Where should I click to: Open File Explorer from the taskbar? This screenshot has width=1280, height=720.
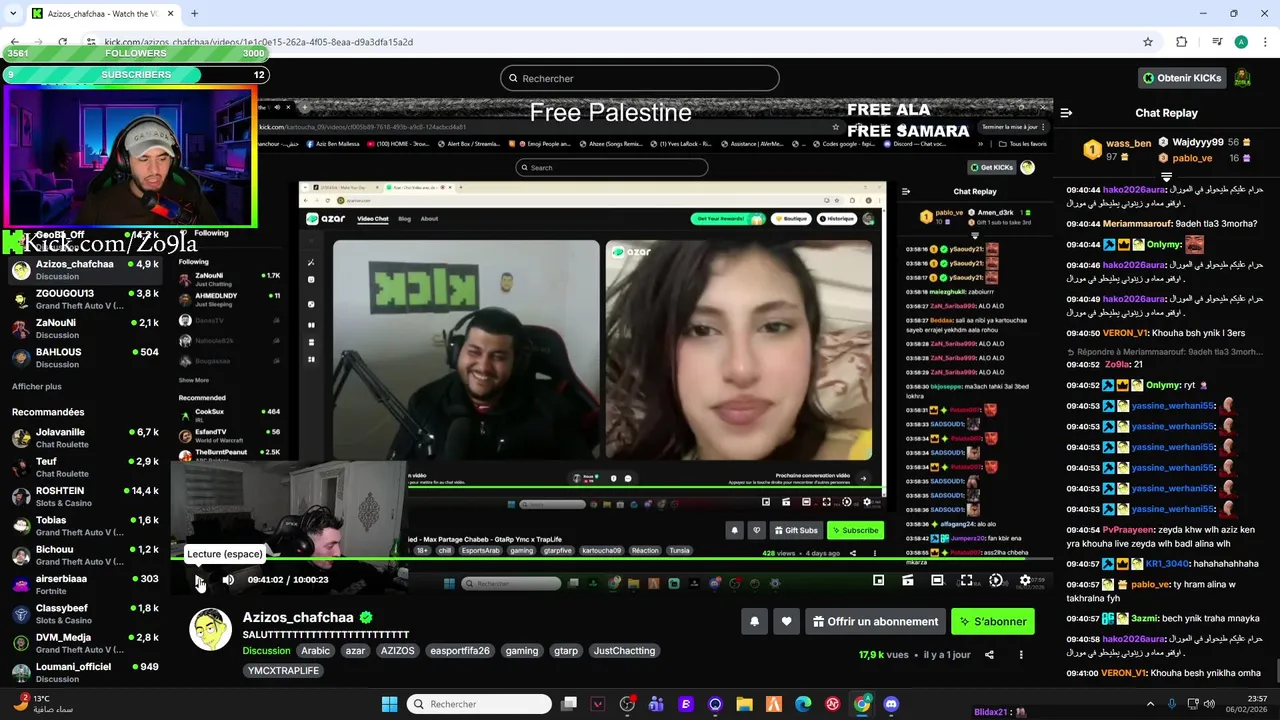[744, 704]
